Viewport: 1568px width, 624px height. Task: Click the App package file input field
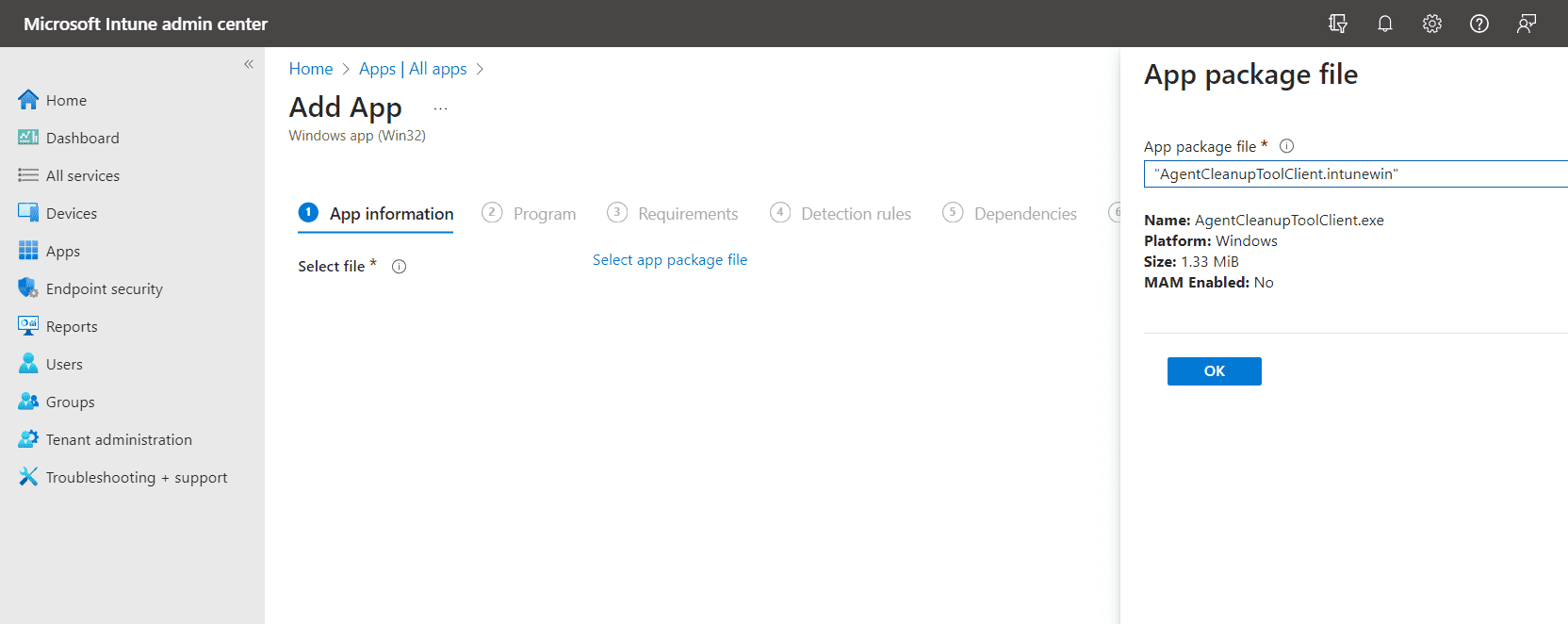click(x=1356, y=174)
